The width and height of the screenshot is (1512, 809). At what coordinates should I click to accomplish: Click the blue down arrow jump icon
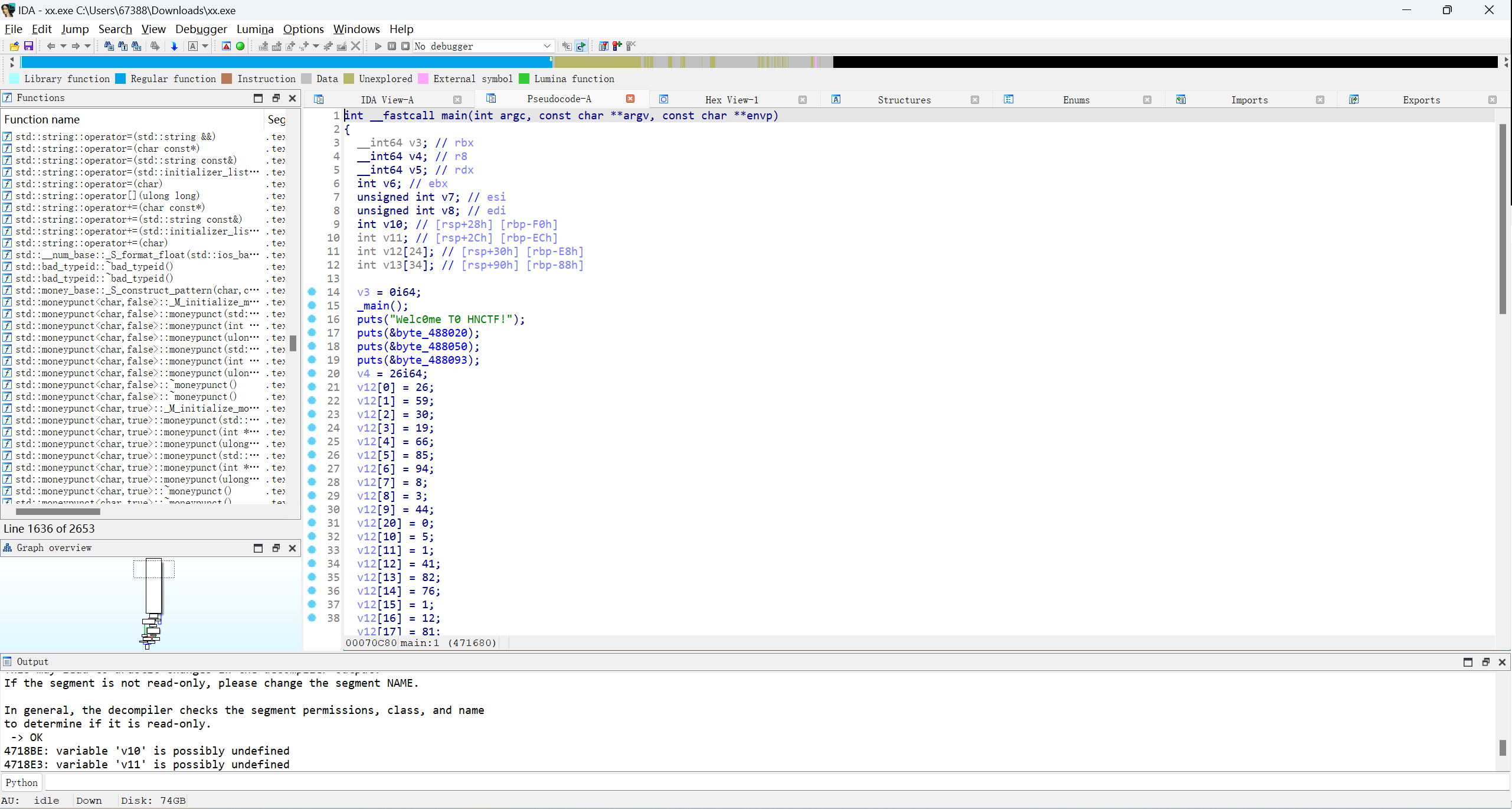pyautogui.click(x=174, y=46)
